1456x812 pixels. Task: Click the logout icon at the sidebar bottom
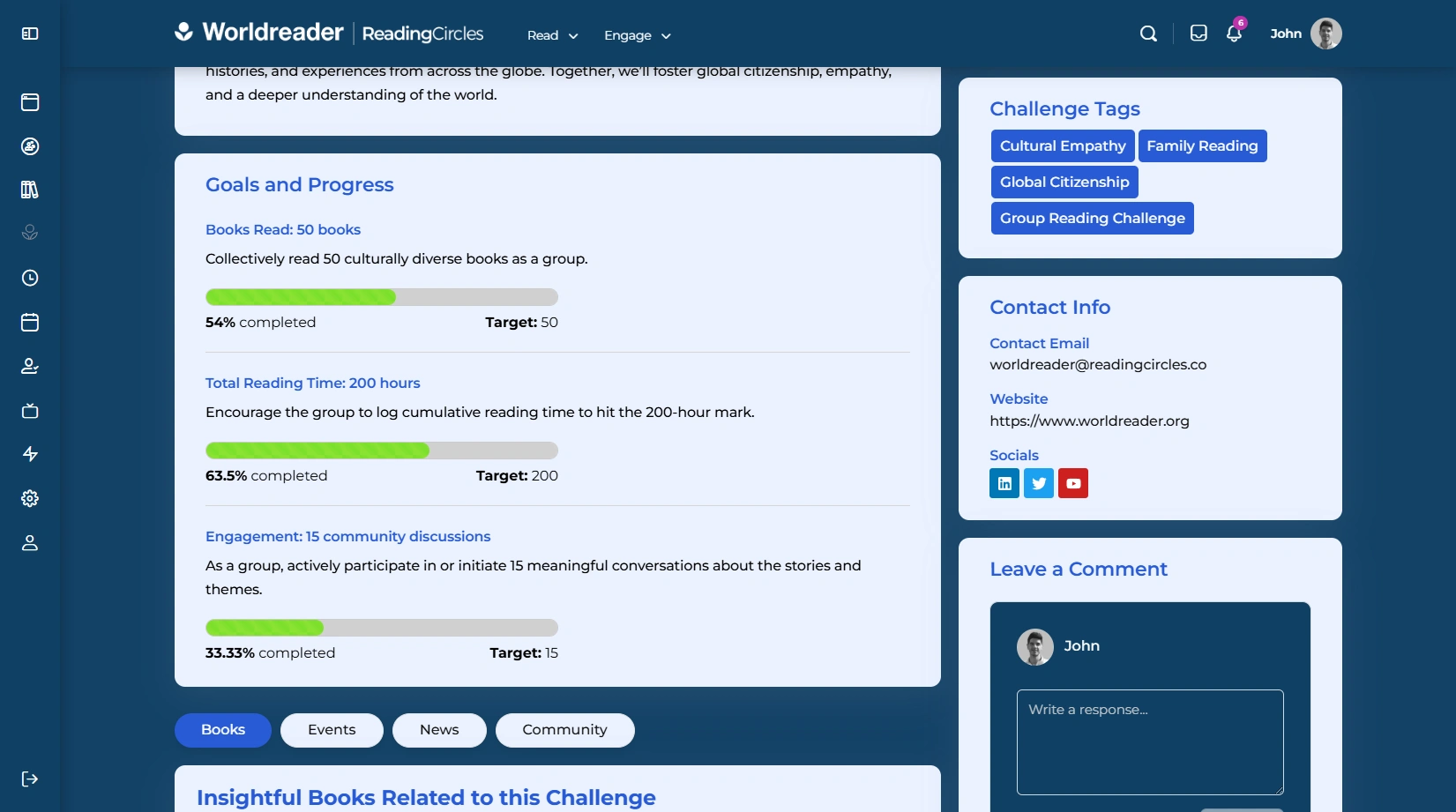30,778
